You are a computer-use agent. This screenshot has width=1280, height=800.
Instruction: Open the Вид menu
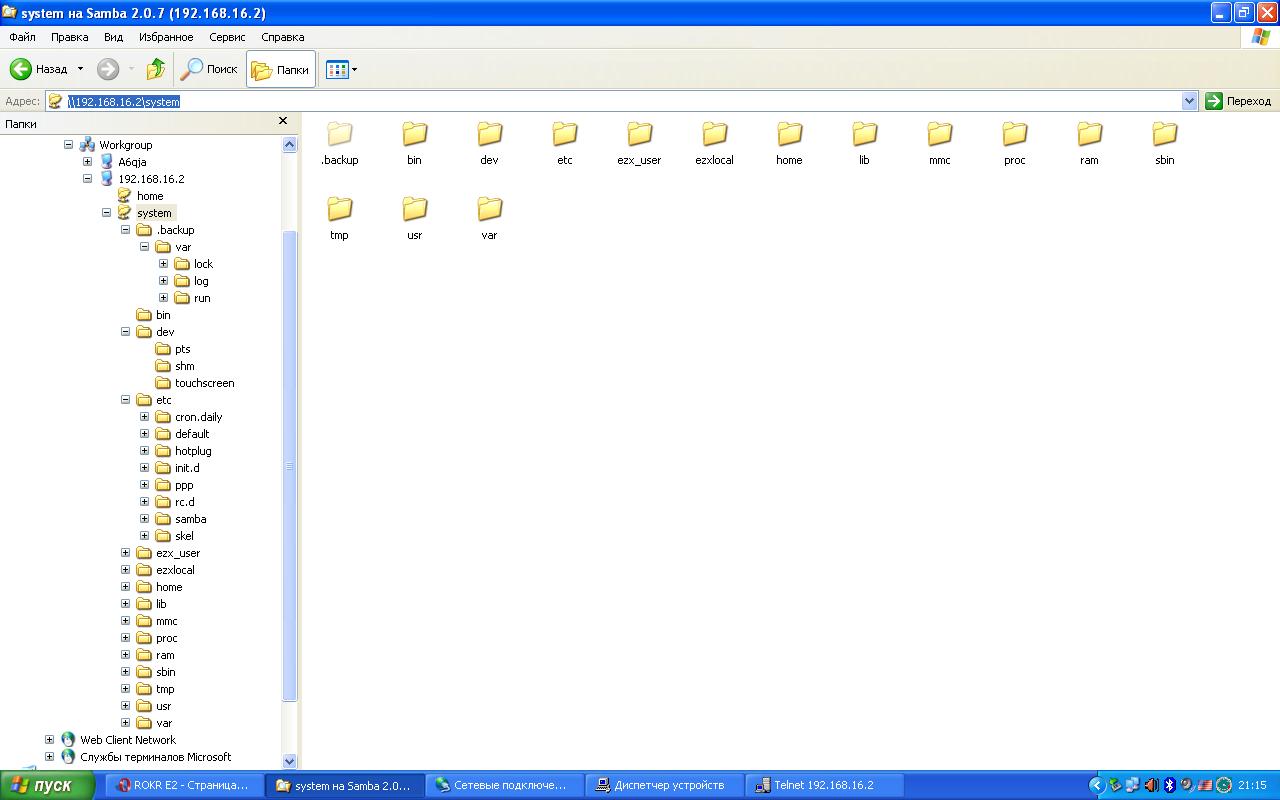click(114, 37)
